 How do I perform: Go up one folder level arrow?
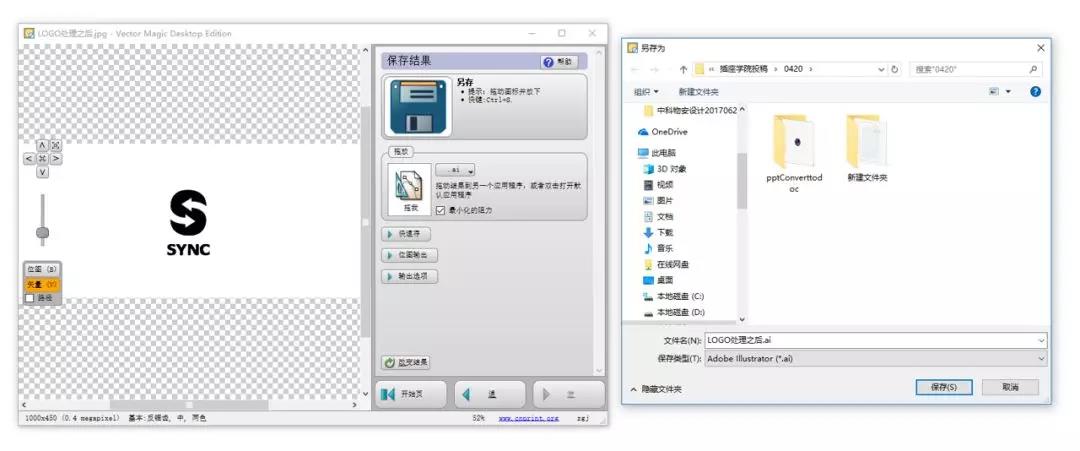[x=683, y=69]
